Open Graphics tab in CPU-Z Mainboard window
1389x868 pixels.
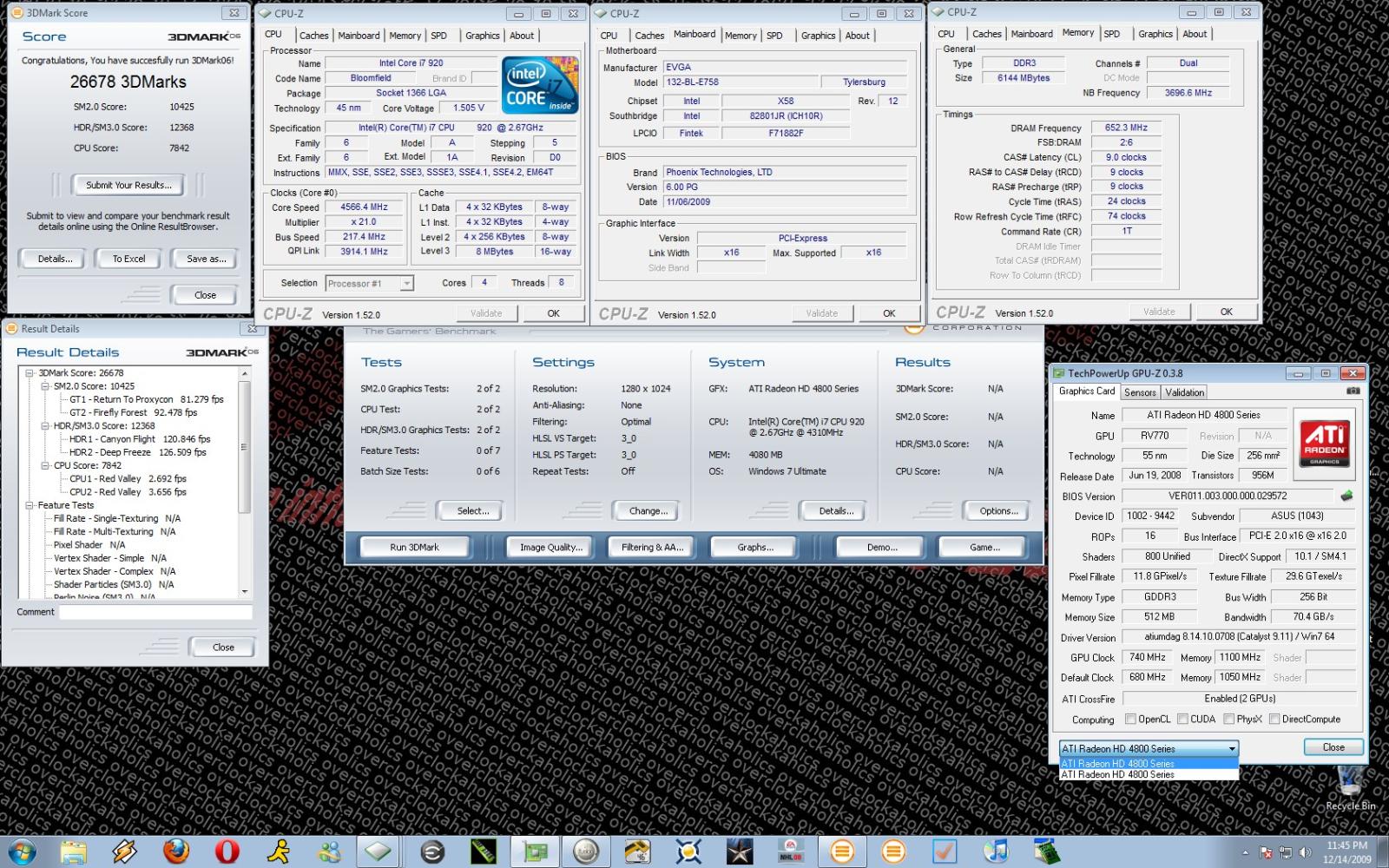point(818,36)
